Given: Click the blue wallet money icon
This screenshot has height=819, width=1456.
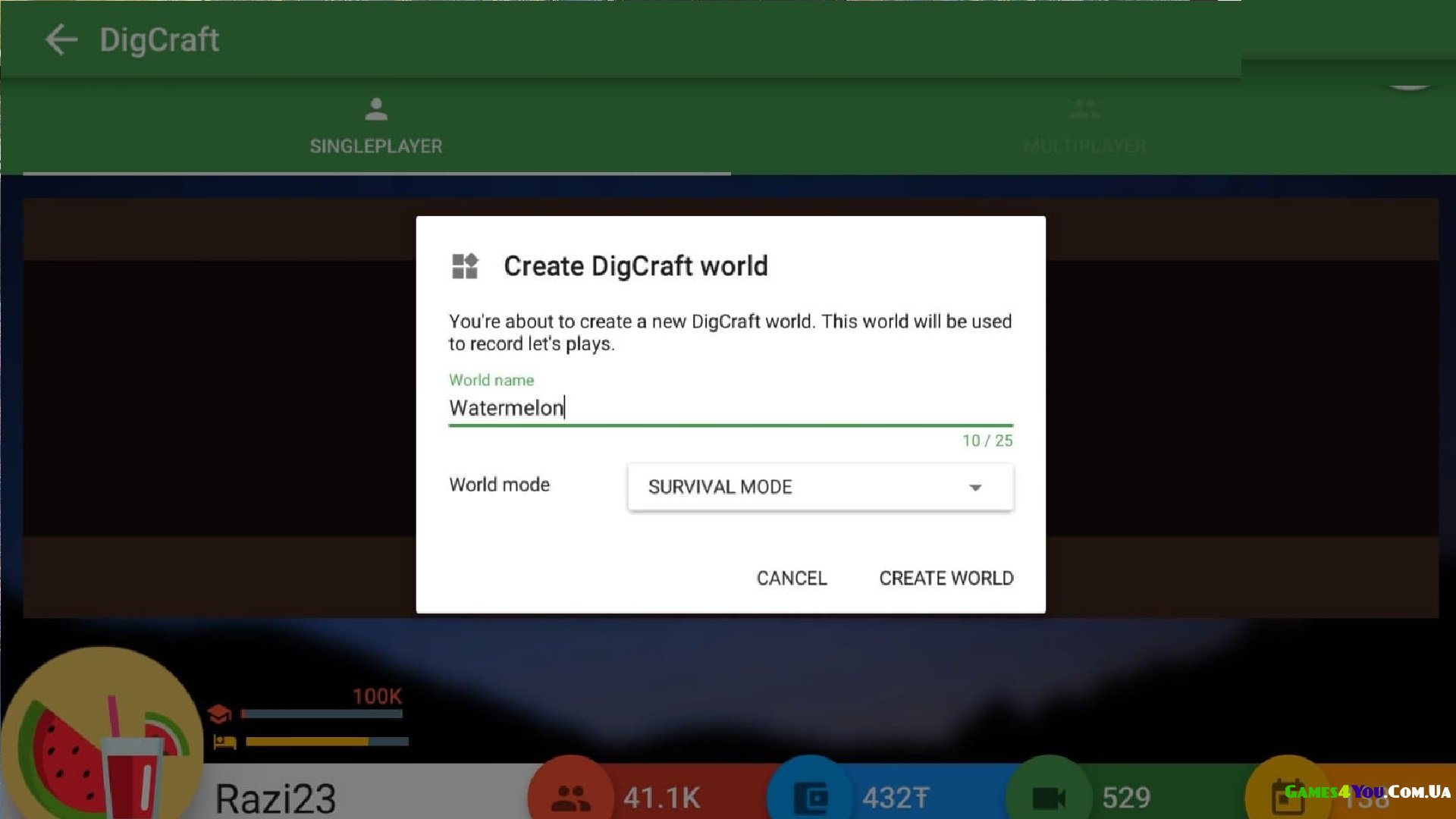Looking at the screenshot, I should 811,798.
